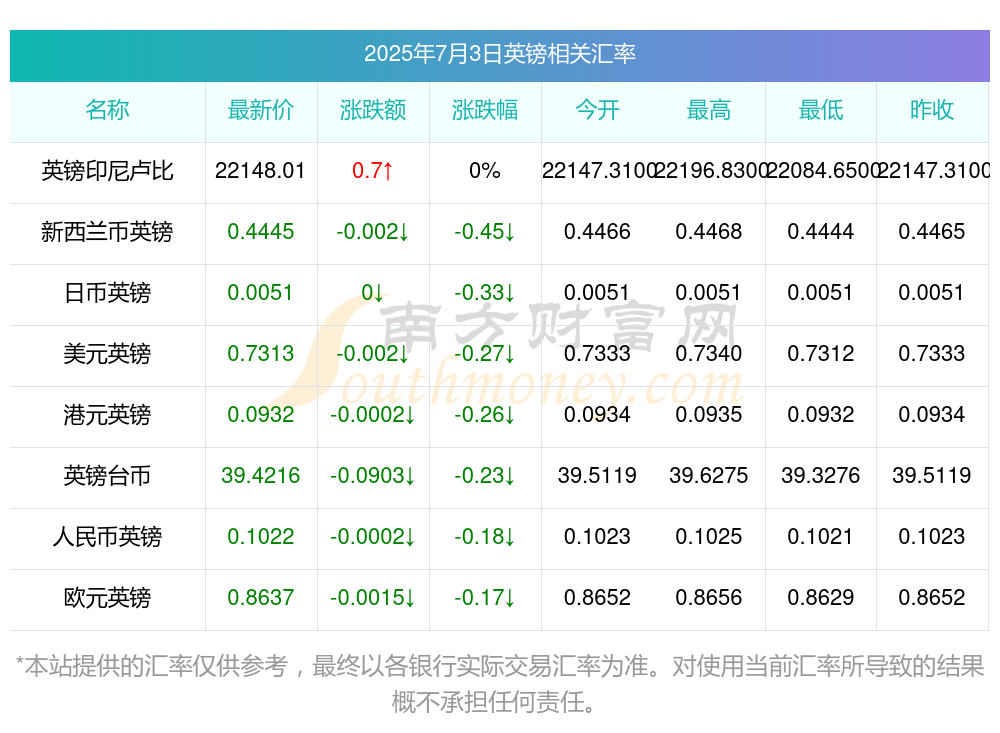Click the low value 0.8629
The width and height of the screenshot is (1000, 733).
point(821,598)
